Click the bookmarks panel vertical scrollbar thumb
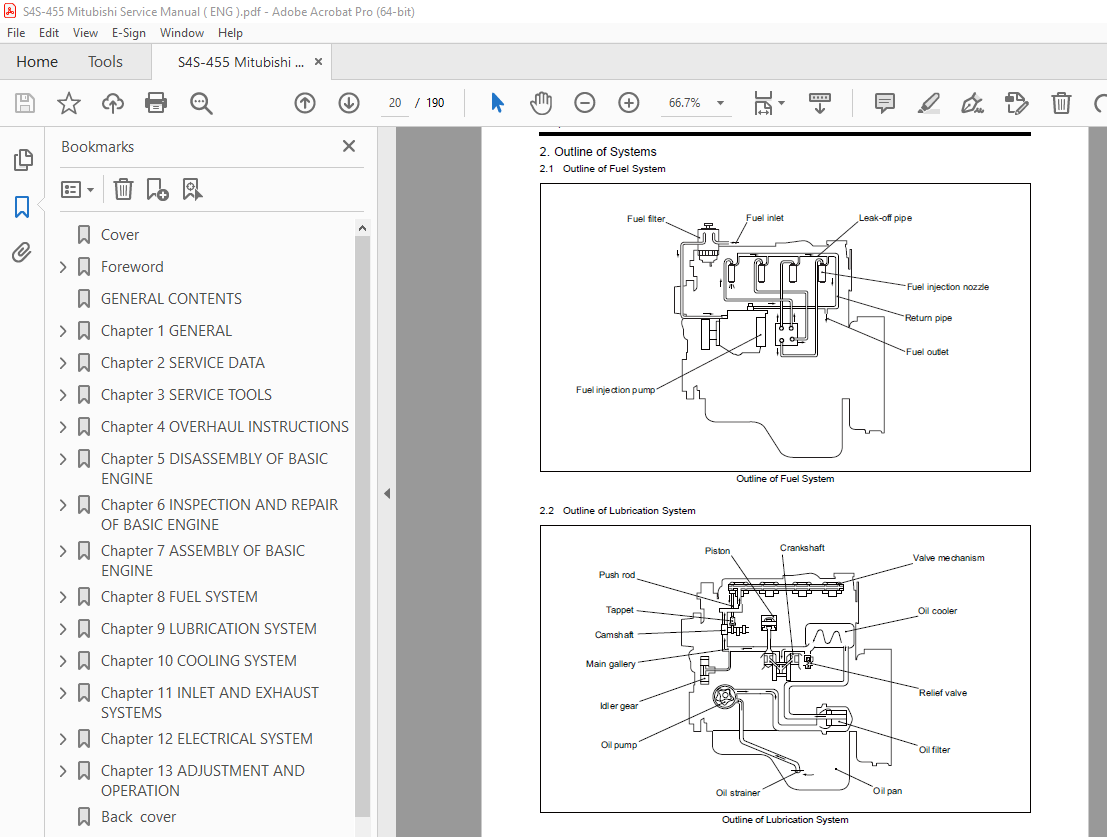 pos(362,526)
